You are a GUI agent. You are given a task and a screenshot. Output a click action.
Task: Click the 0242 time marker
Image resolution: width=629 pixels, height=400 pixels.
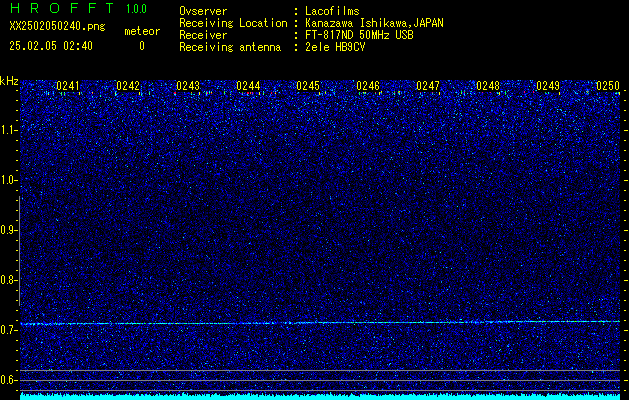[x=128, y=86]
